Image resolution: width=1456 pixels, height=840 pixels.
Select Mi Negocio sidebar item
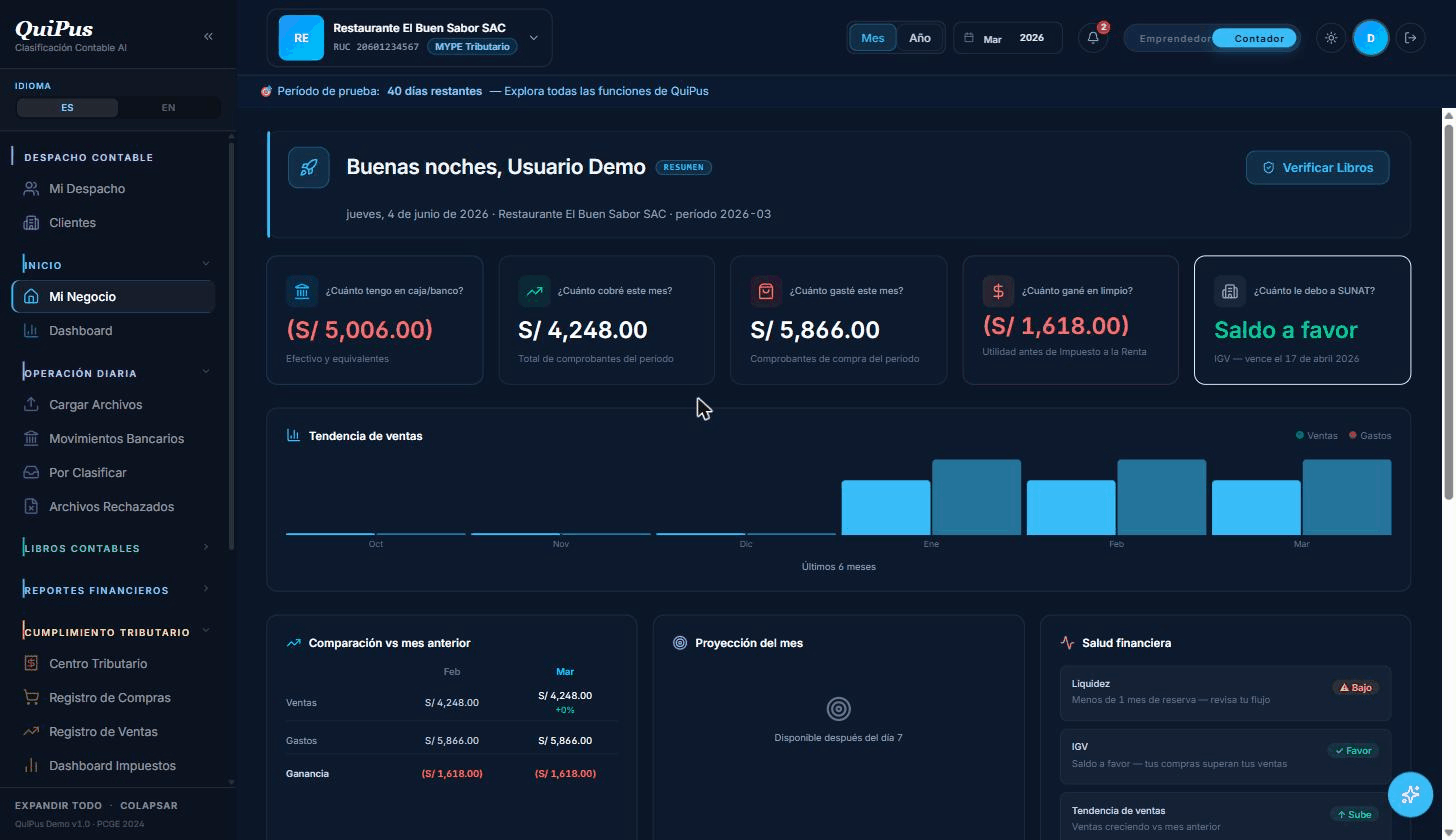113,297
